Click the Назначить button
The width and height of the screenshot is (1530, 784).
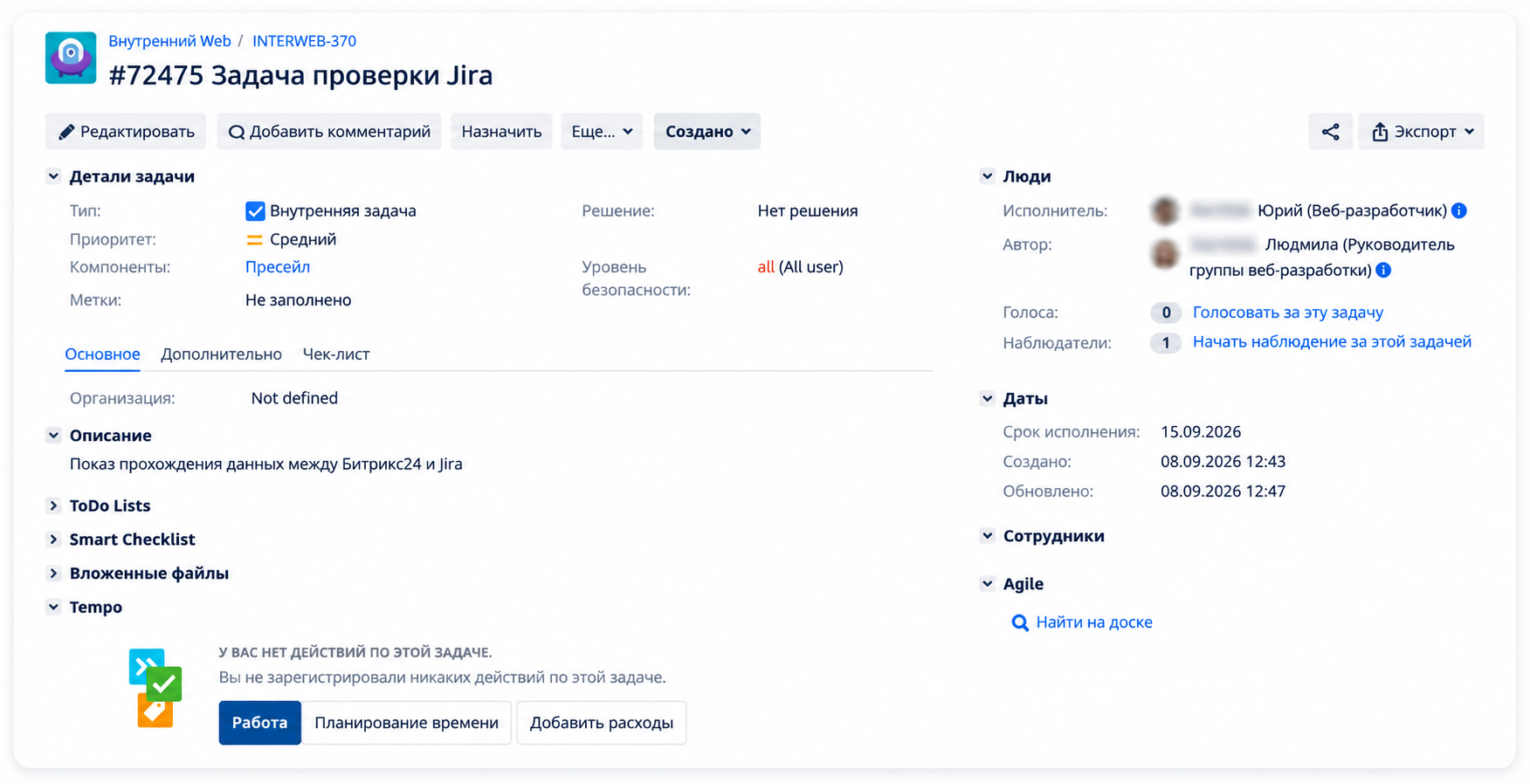501,132
